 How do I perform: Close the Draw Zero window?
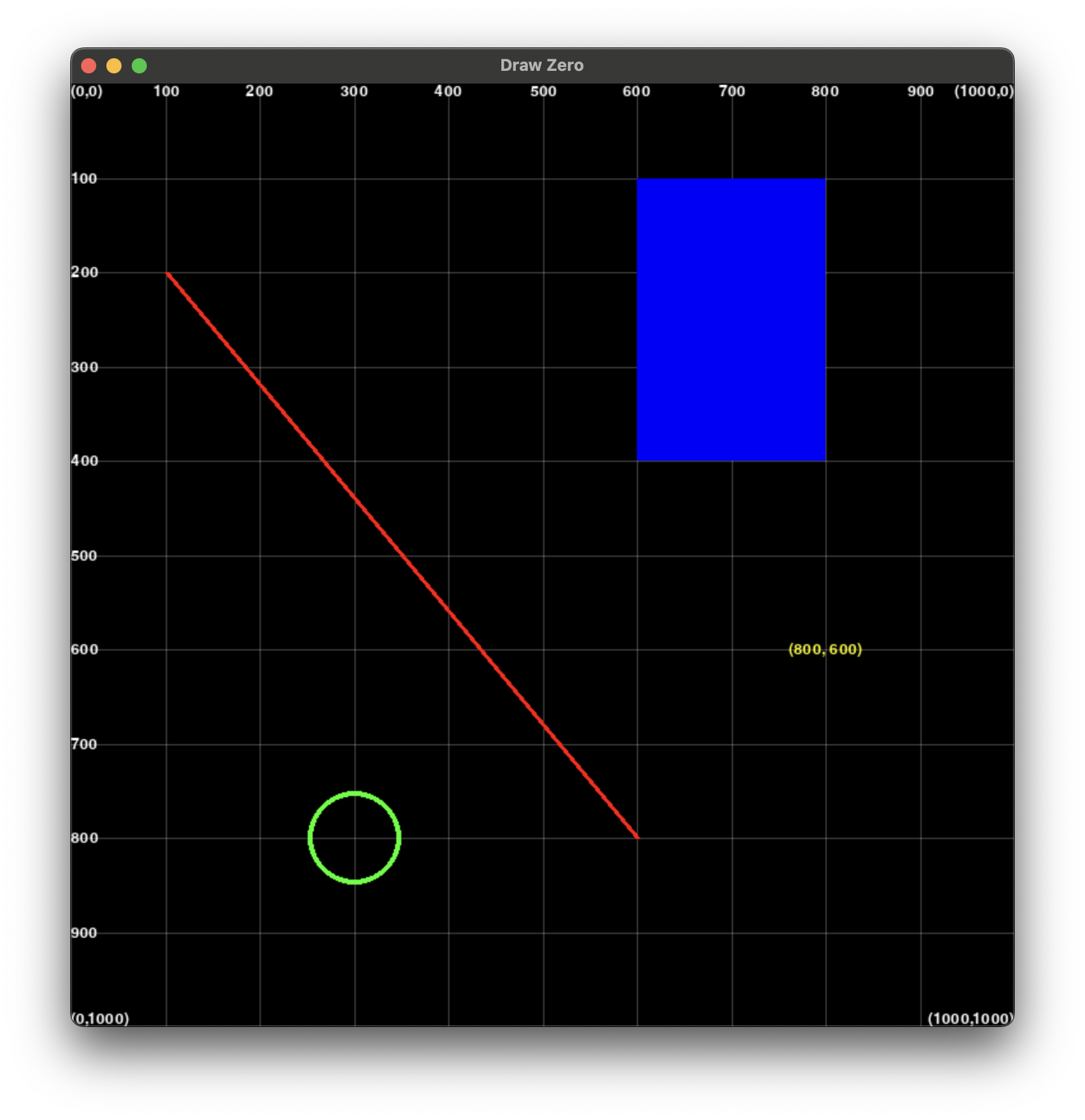(89, 66)
